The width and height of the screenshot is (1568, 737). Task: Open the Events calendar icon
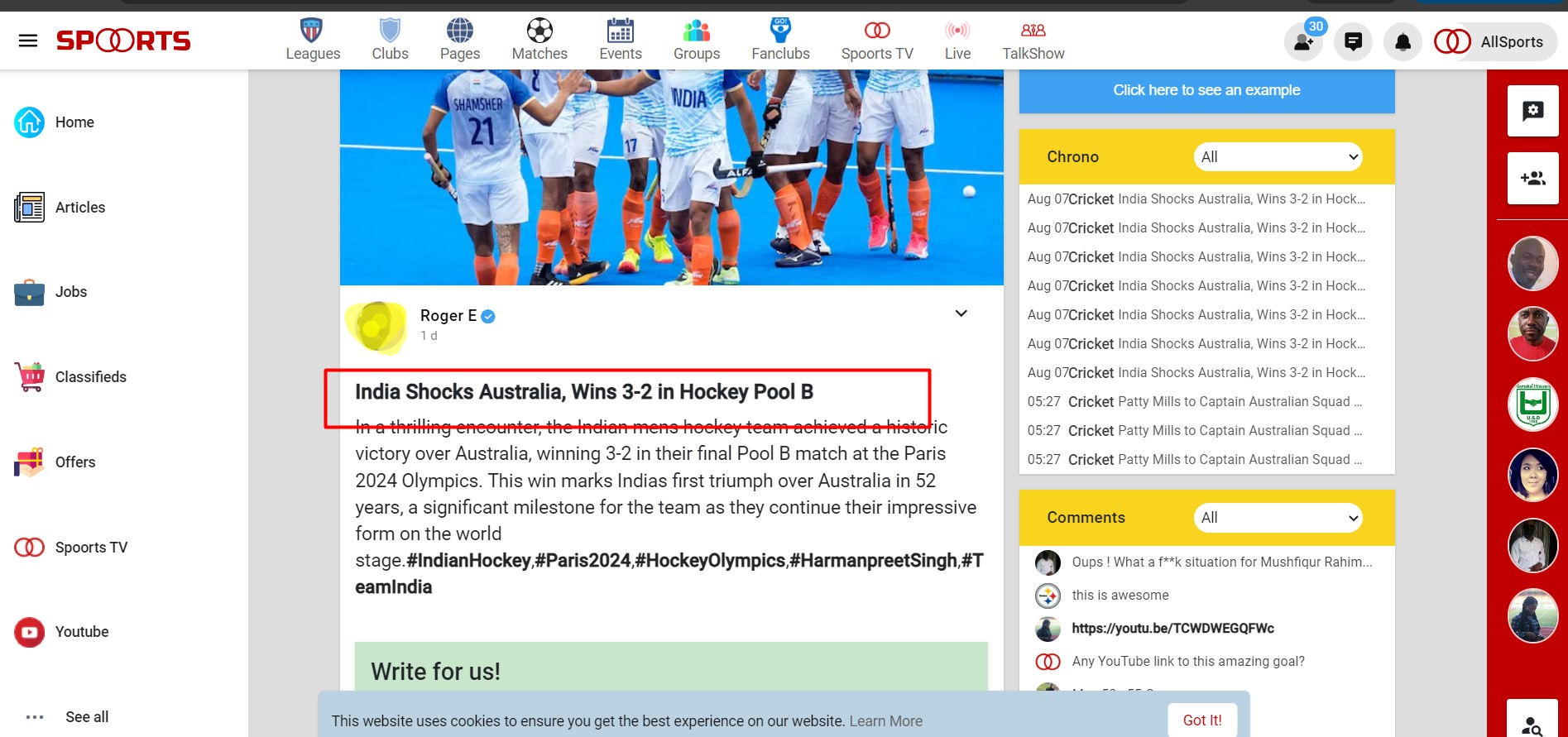pos(620,31)
